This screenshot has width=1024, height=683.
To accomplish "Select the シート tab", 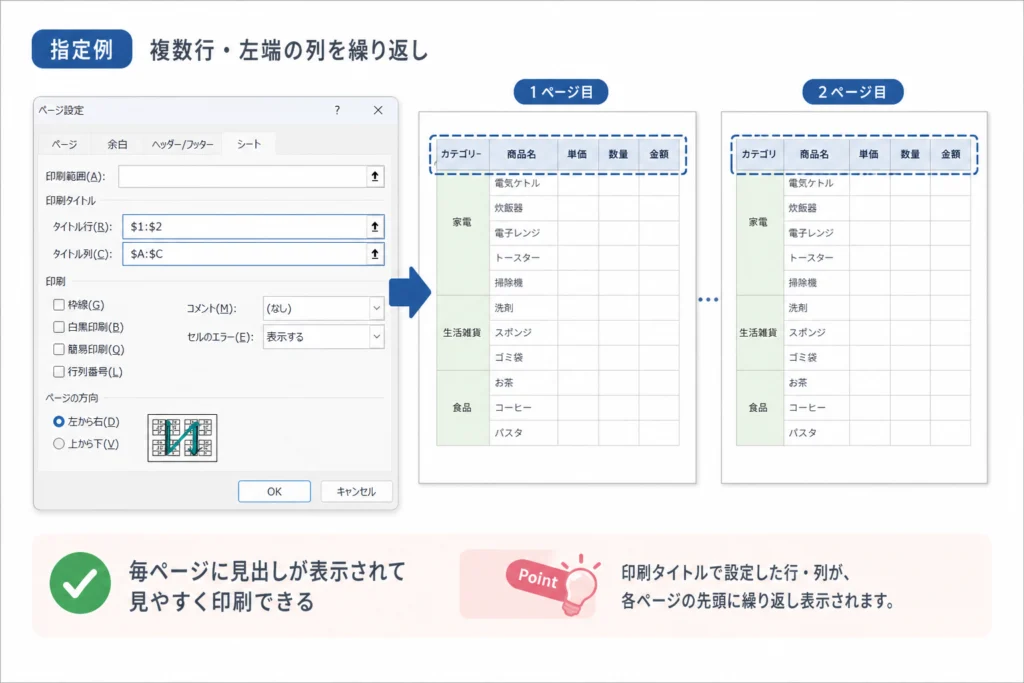I will [x=249, y=144].
